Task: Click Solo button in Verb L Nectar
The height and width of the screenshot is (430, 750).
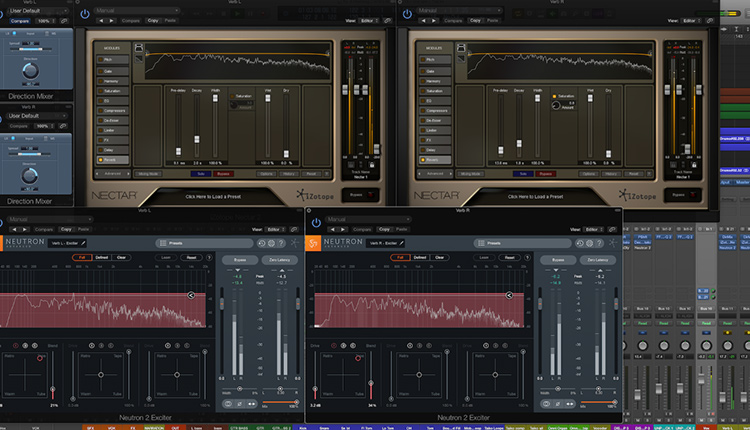Action: [200, 174]
